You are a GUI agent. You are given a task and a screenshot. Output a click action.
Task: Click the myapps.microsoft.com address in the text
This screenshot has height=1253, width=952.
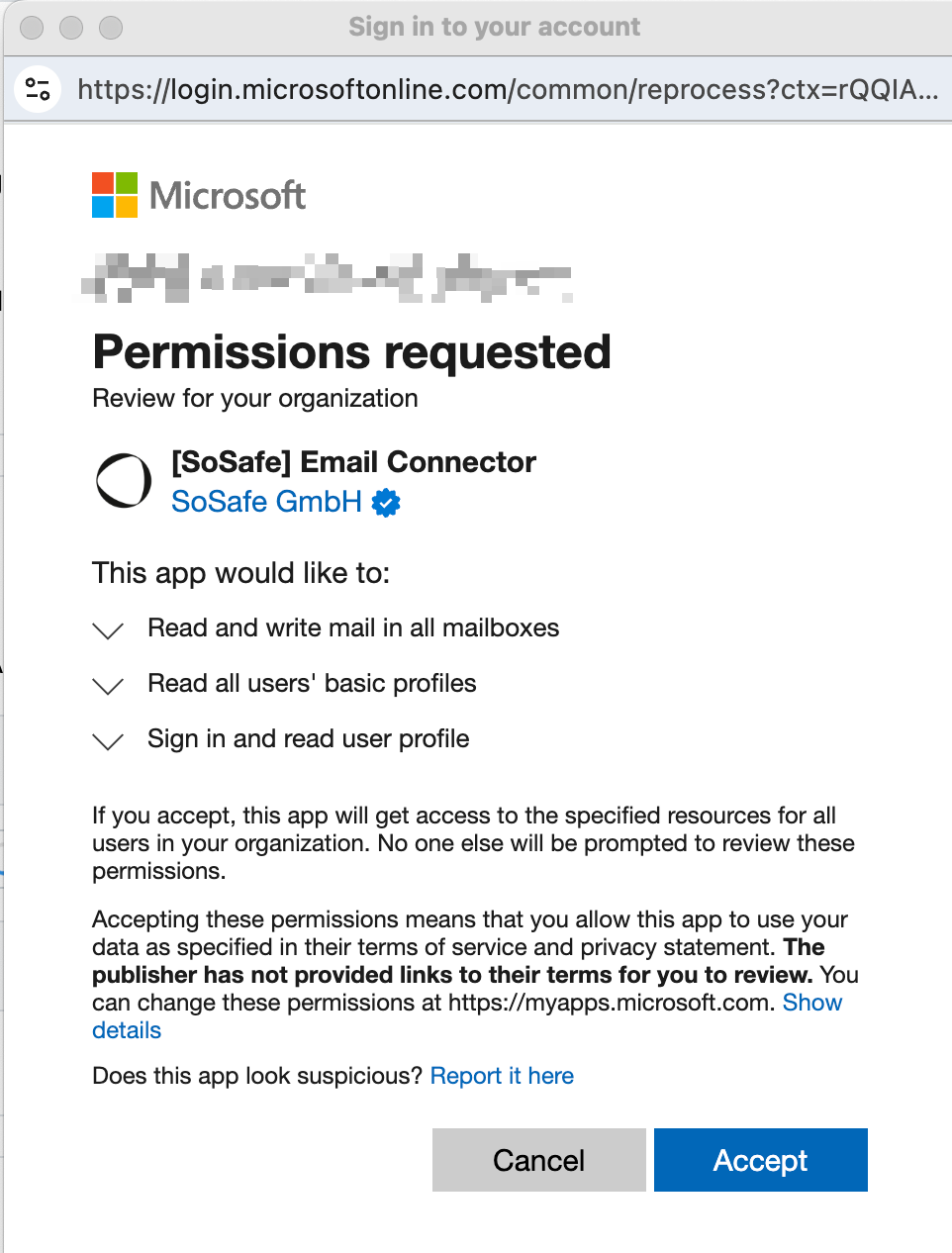(x=609, y=1003)
